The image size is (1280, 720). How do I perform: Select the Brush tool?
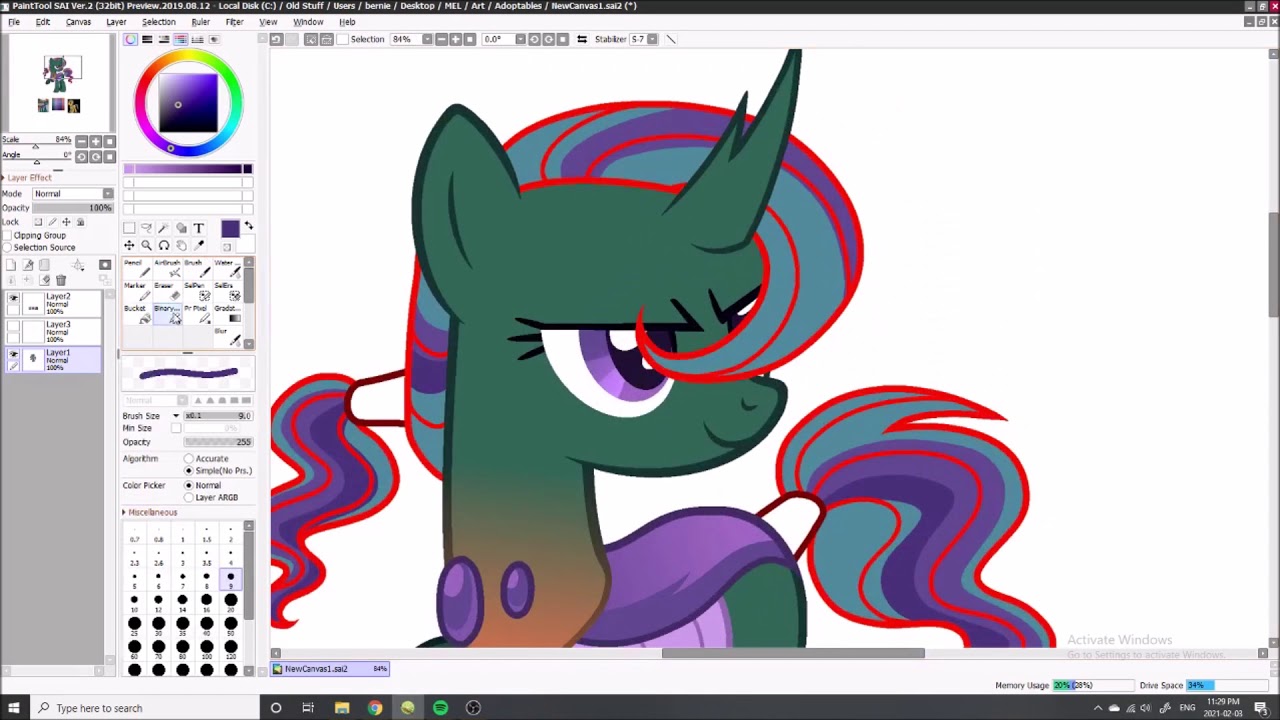coord(197,269)
